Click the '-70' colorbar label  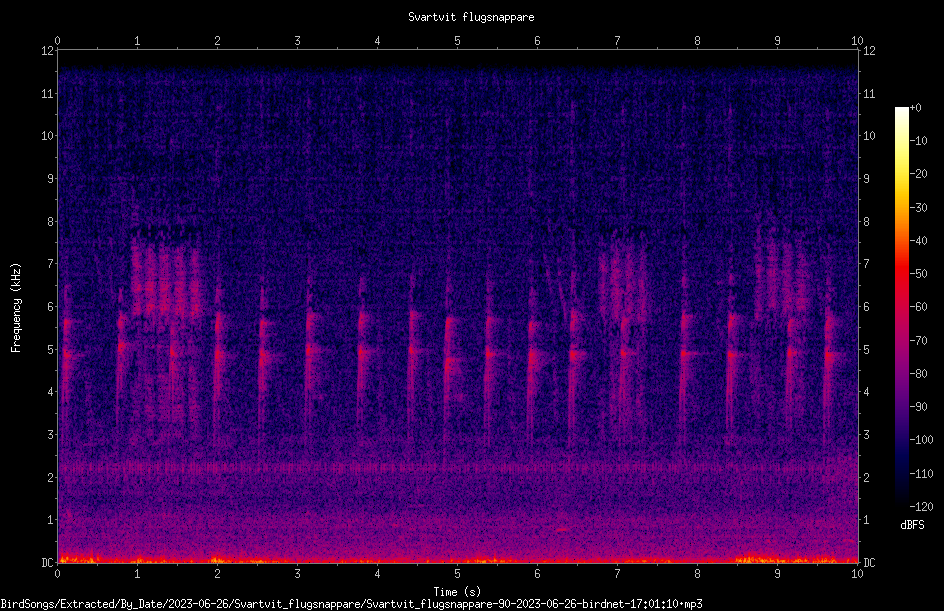point(918,341)
